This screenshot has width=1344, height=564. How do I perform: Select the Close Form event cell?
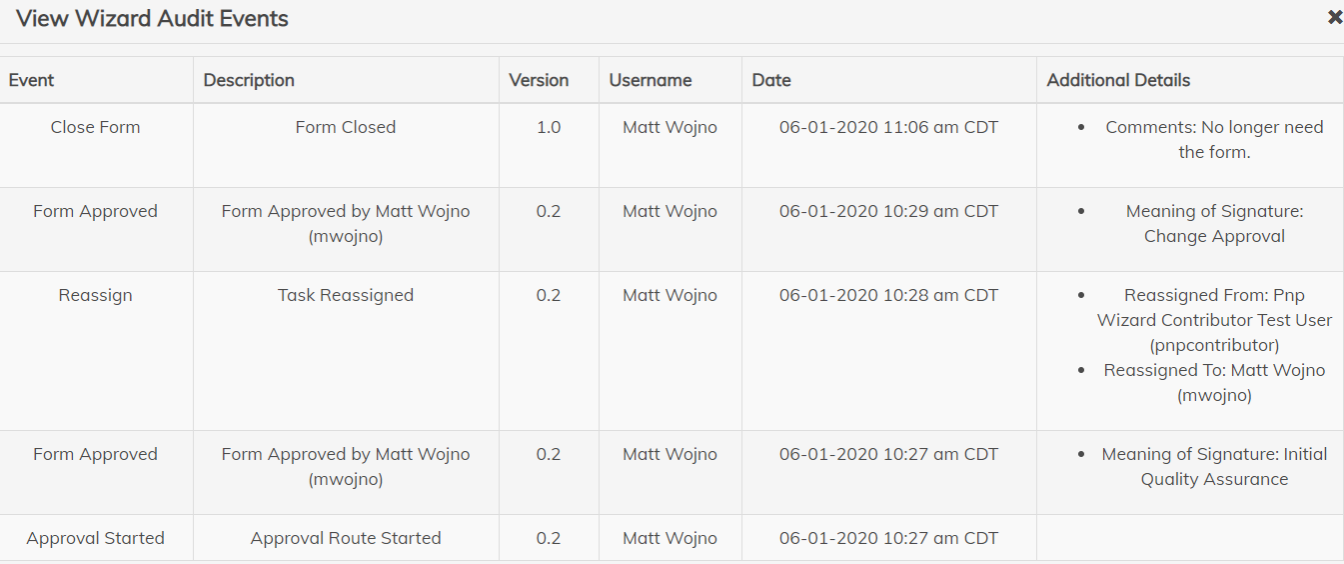point(96,127)
